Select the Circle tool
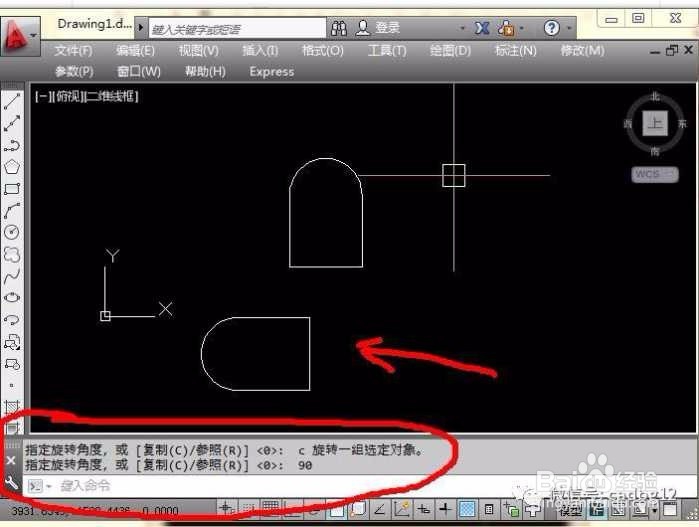 tap(12, 232)
